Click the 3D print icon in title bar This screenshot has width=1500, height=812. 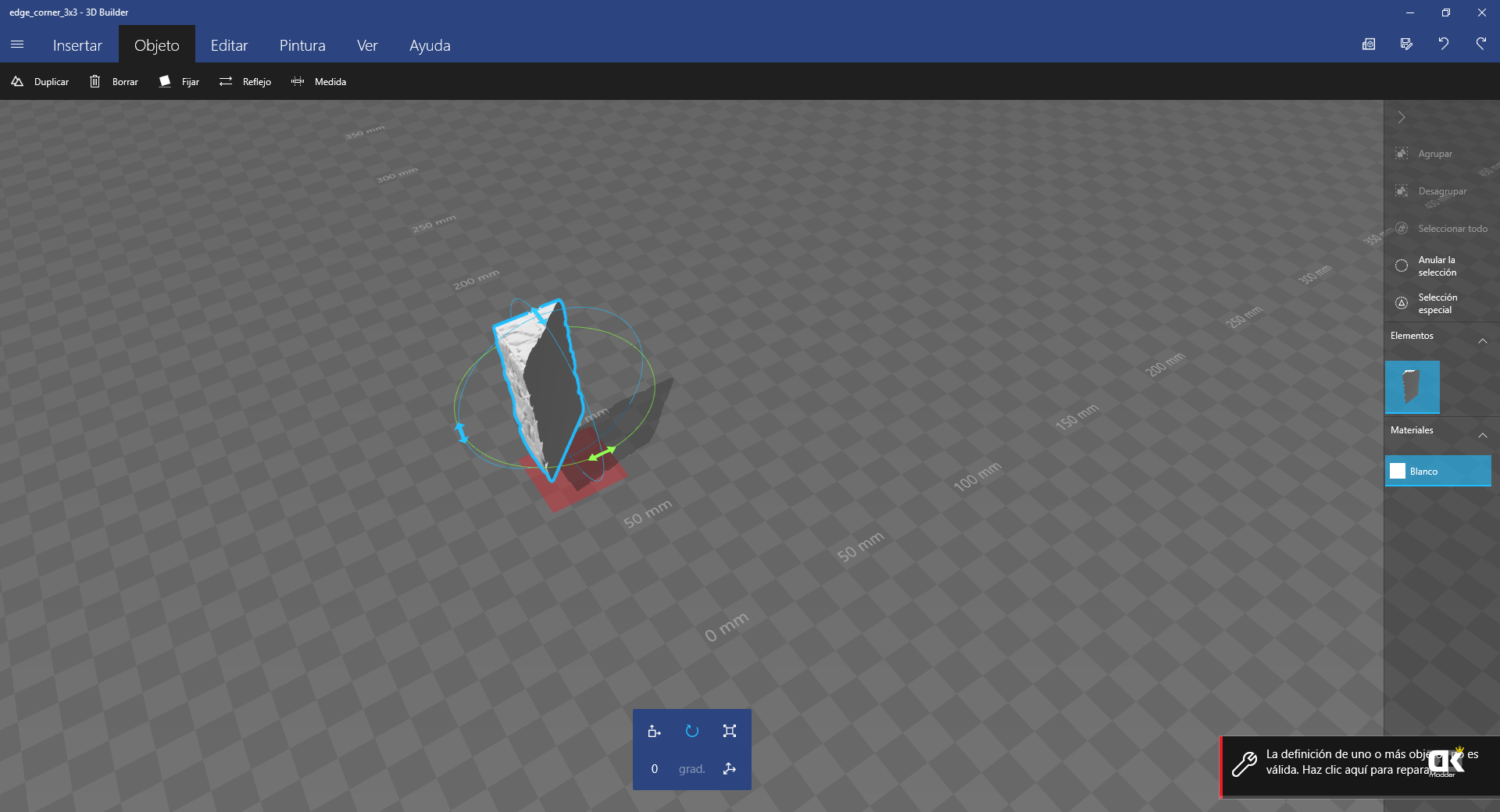1369,45
